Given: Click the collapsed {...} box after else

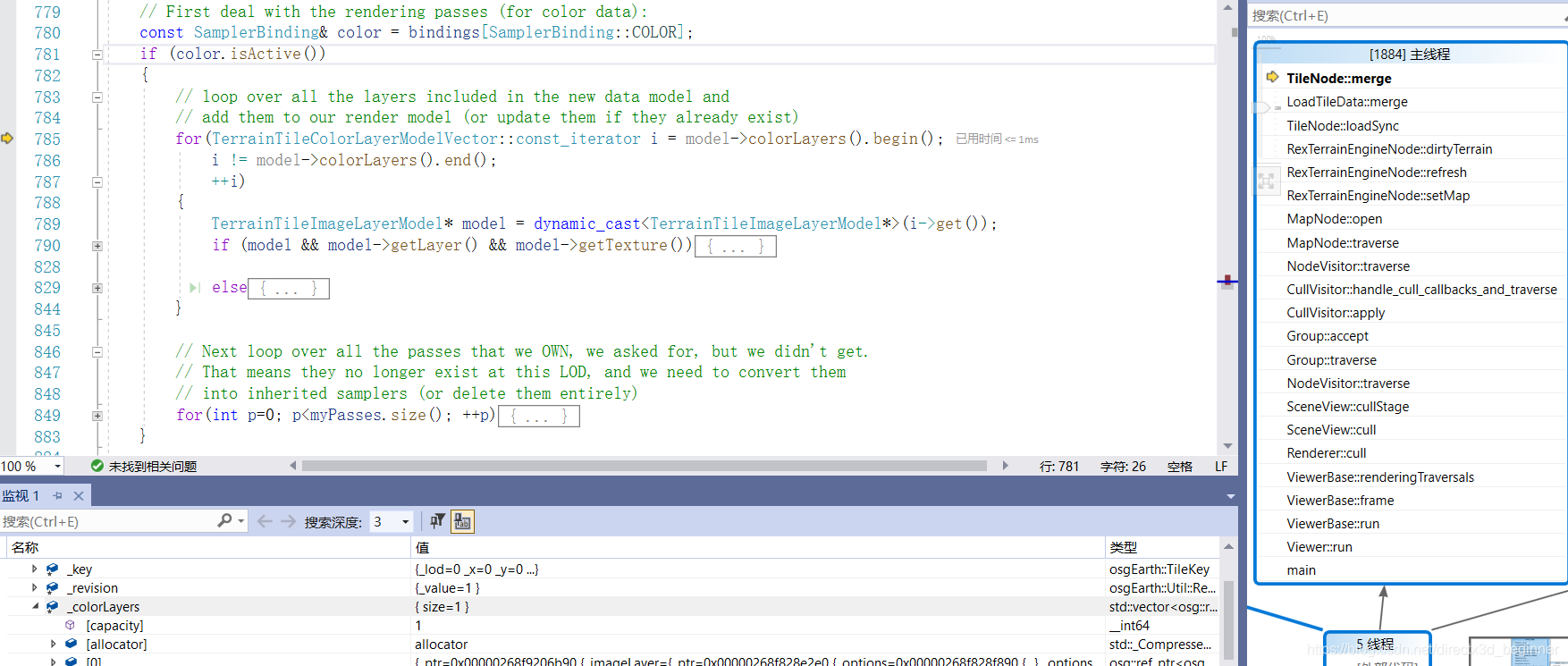Looking at the screenshot, I should point(289,289).
